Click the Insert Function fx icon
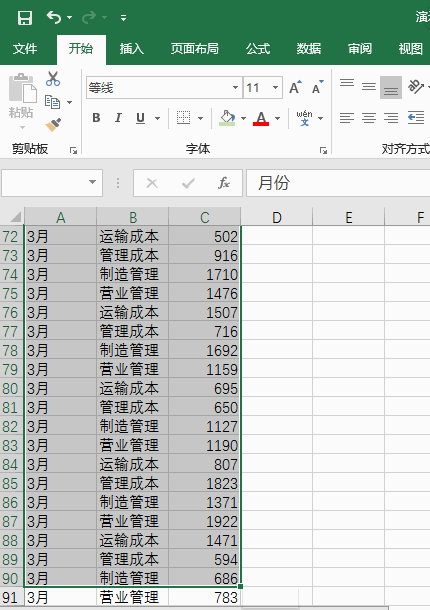Screen dimensions: 430x610 [224, 183]
